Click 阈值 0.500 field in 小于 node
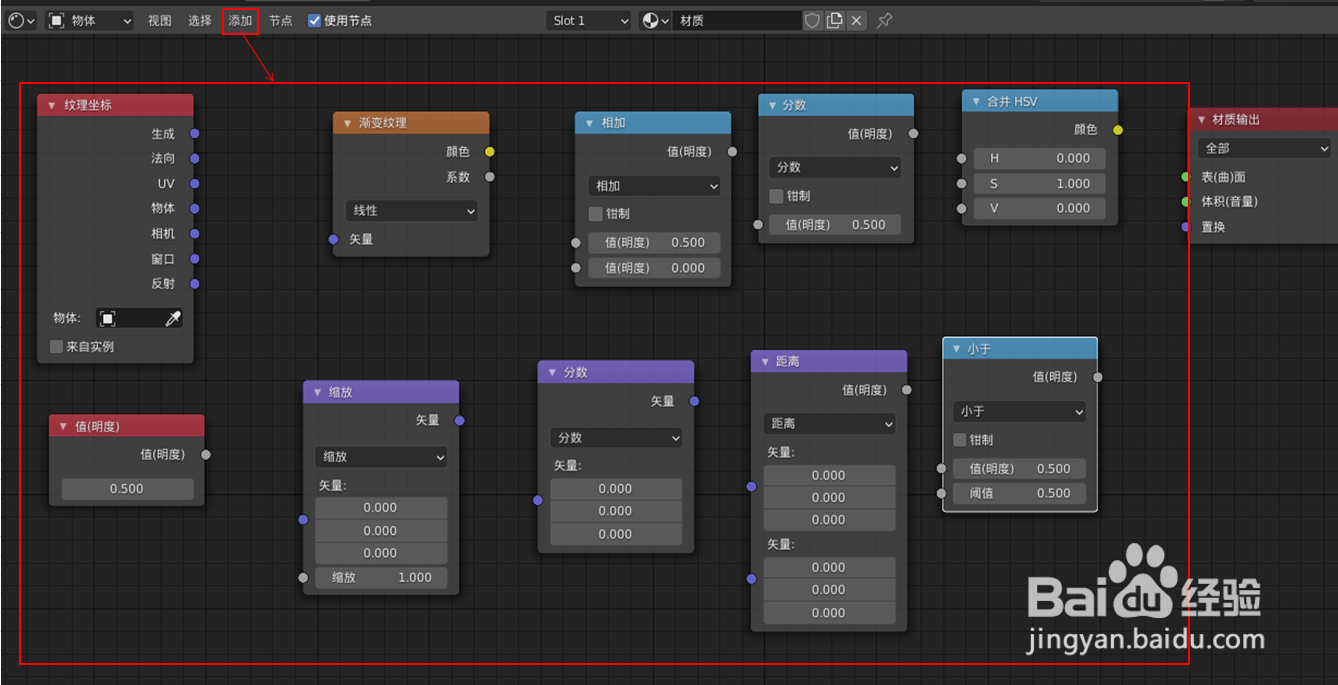 coord(1019,493)
